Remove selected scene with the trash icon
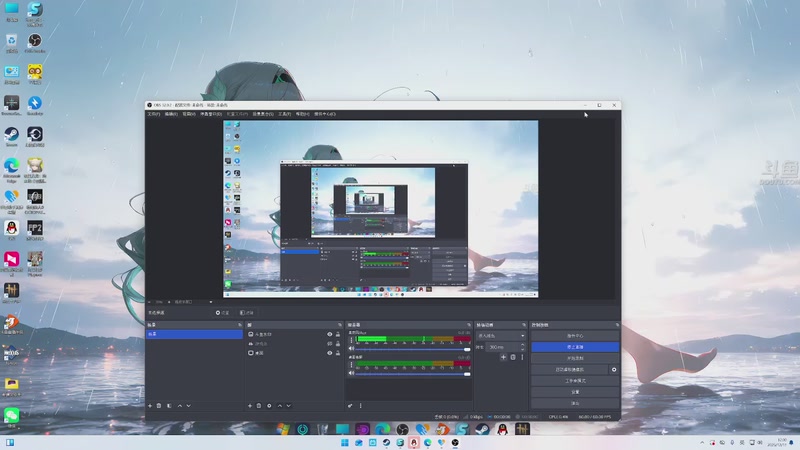Viewport: 800px width, 450px height. pyautogui.click(x=159, y=406)
